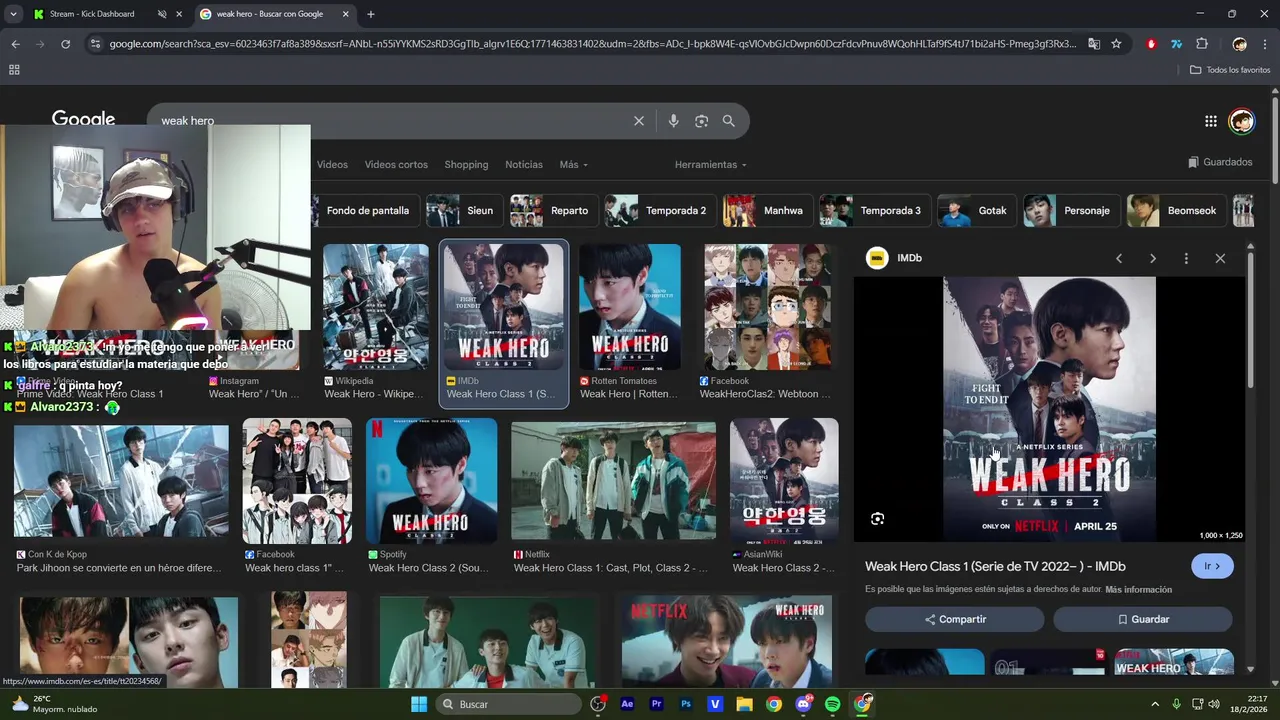Expand the Herramientas dropdown
This screenshot has height=720, width=1280.
[x=710, y=165]
